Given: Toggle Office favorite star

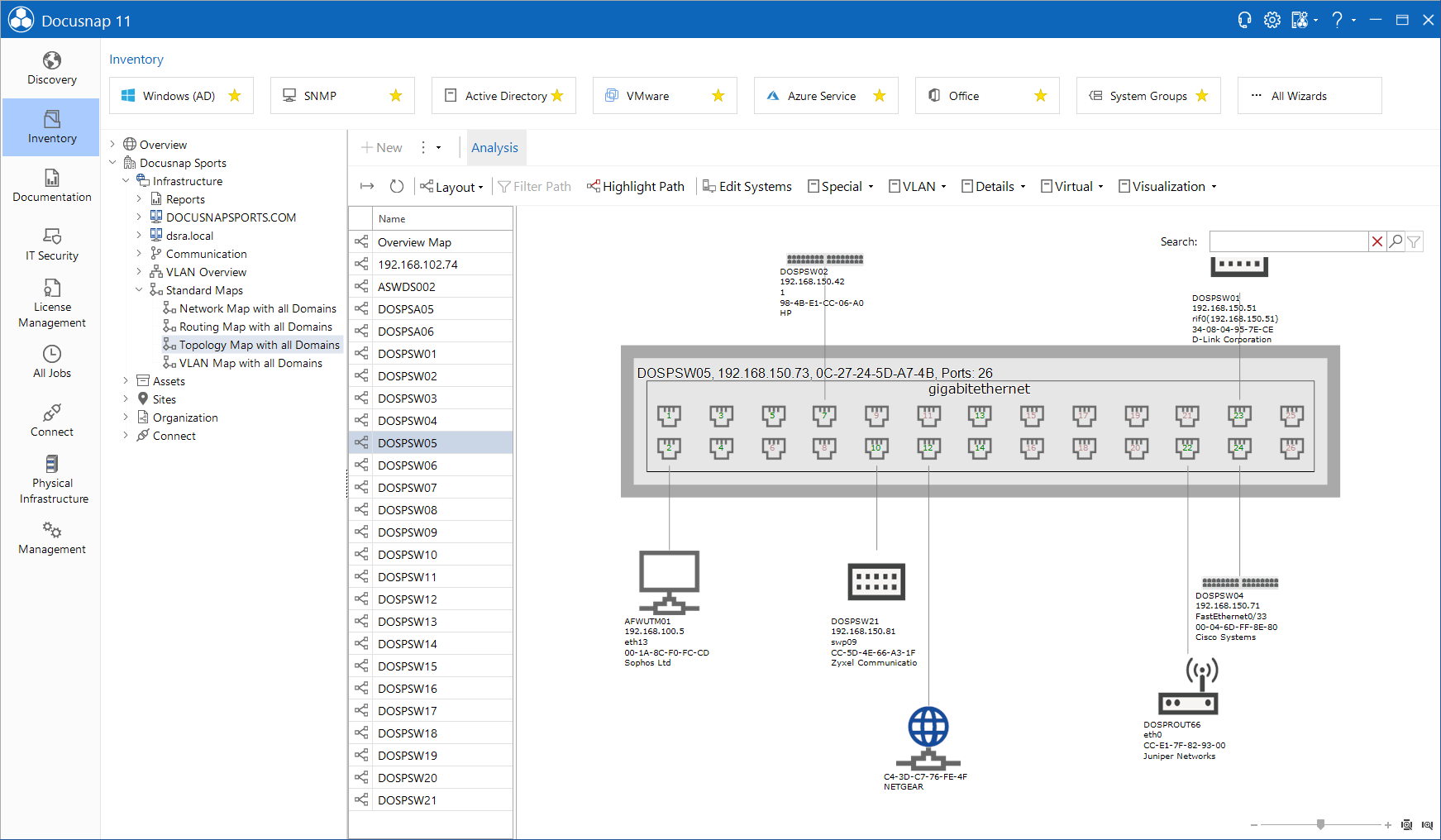Looking at the screenshot, I should pyautogui.click(x=1041, y=96).
